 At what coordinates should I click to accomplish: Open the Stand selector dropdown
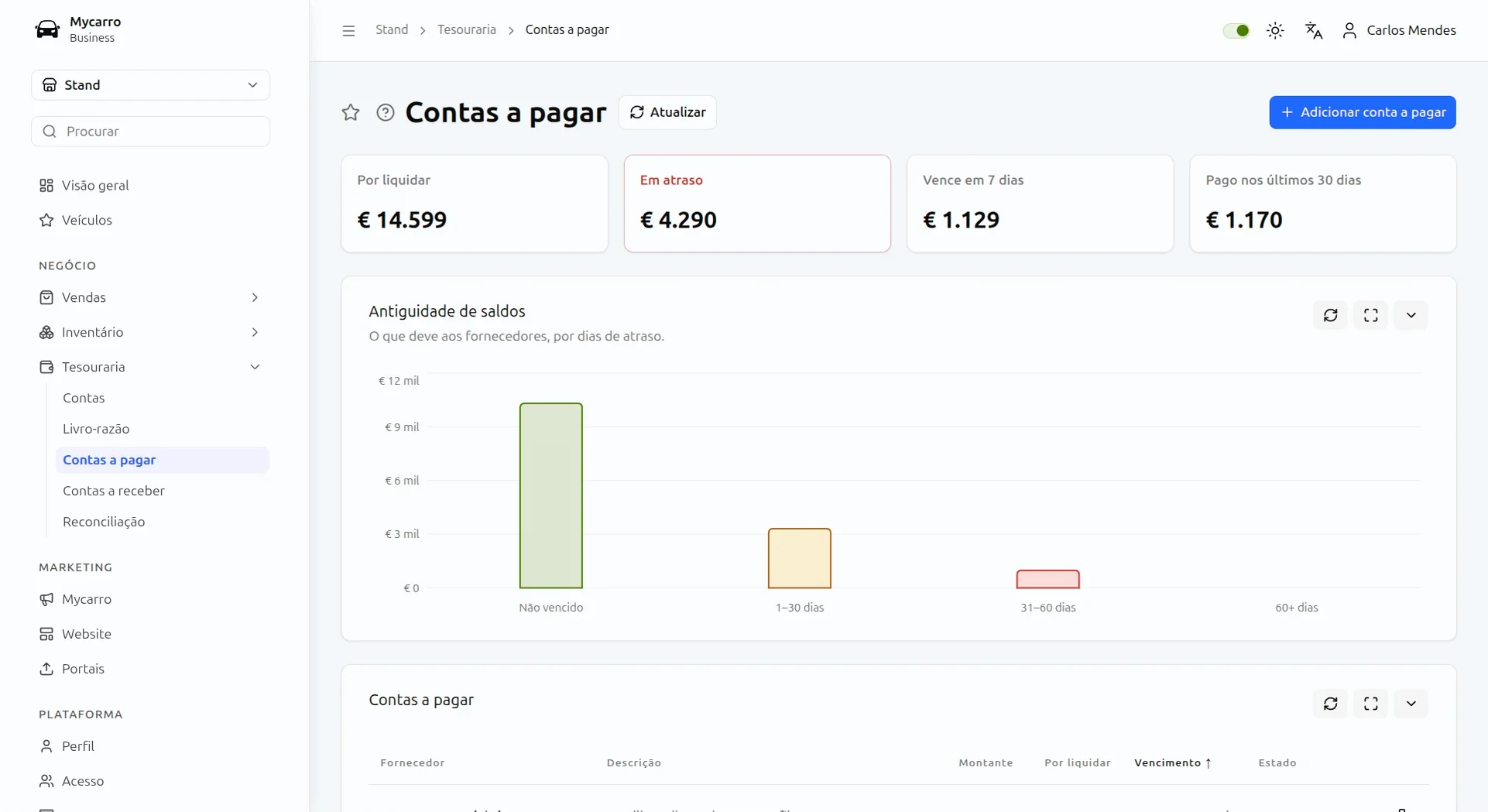coord(151,85)
